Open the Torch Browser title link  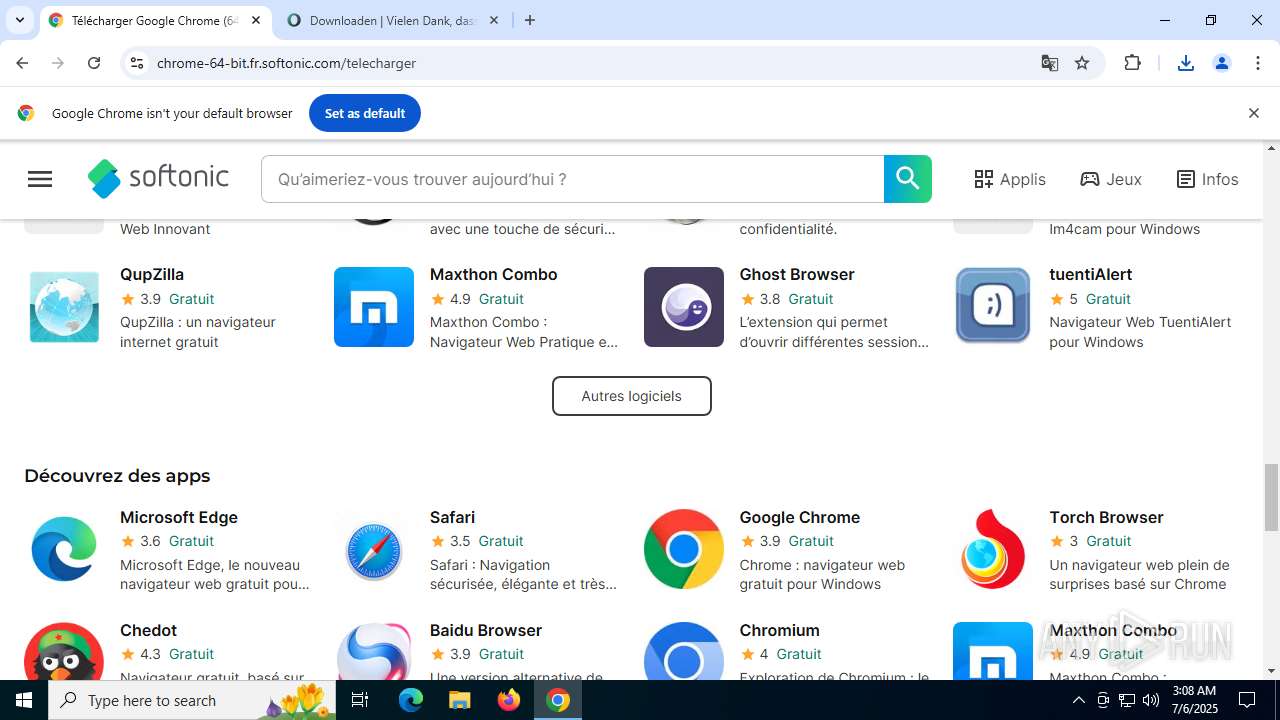[x=1106, y=517]
